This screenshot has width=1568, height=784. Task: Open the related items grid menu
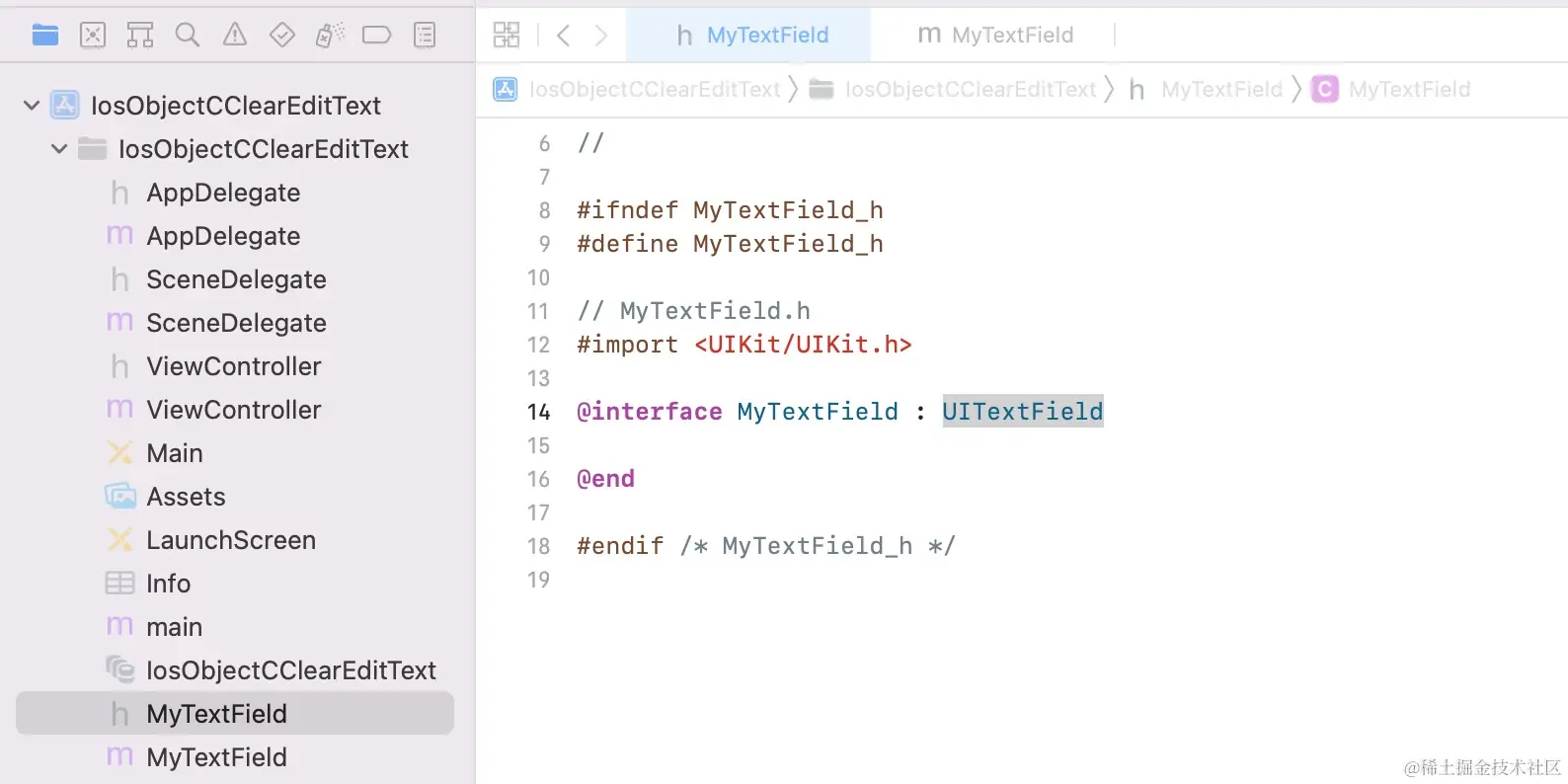pos(507,36)
